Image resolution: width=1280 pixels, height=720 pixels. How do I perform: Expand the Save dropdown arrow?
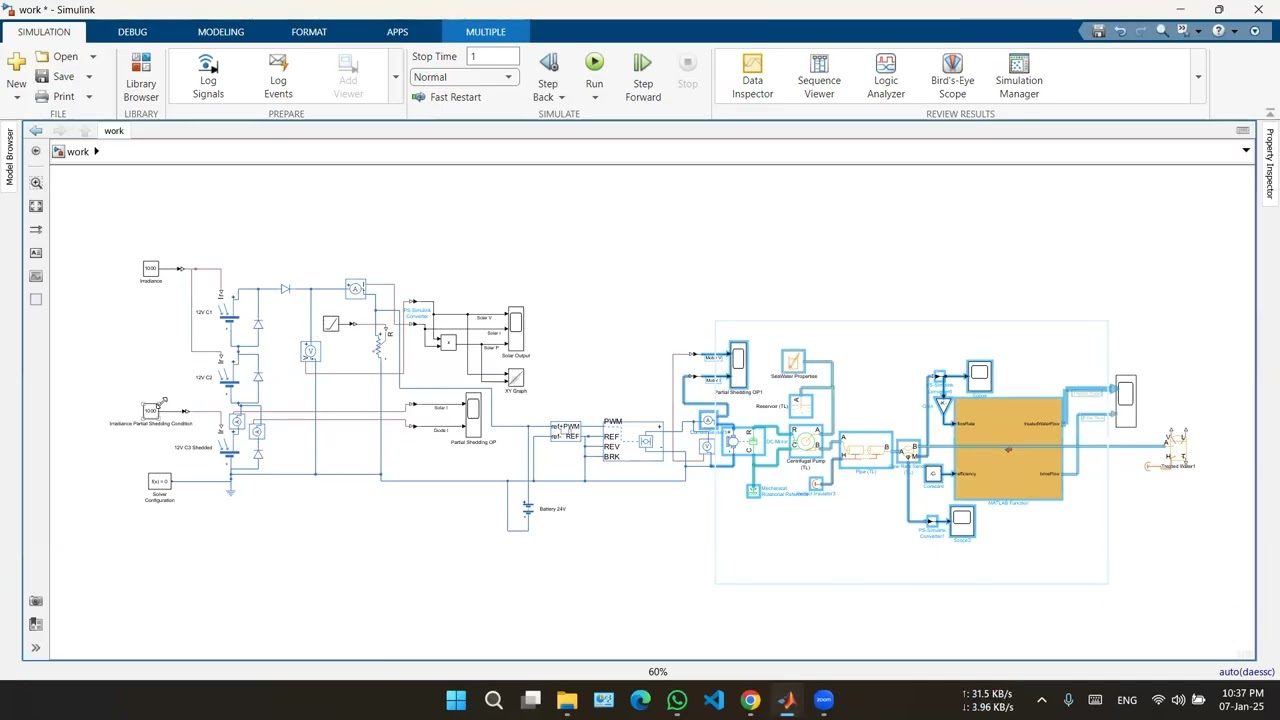point(89,77)
